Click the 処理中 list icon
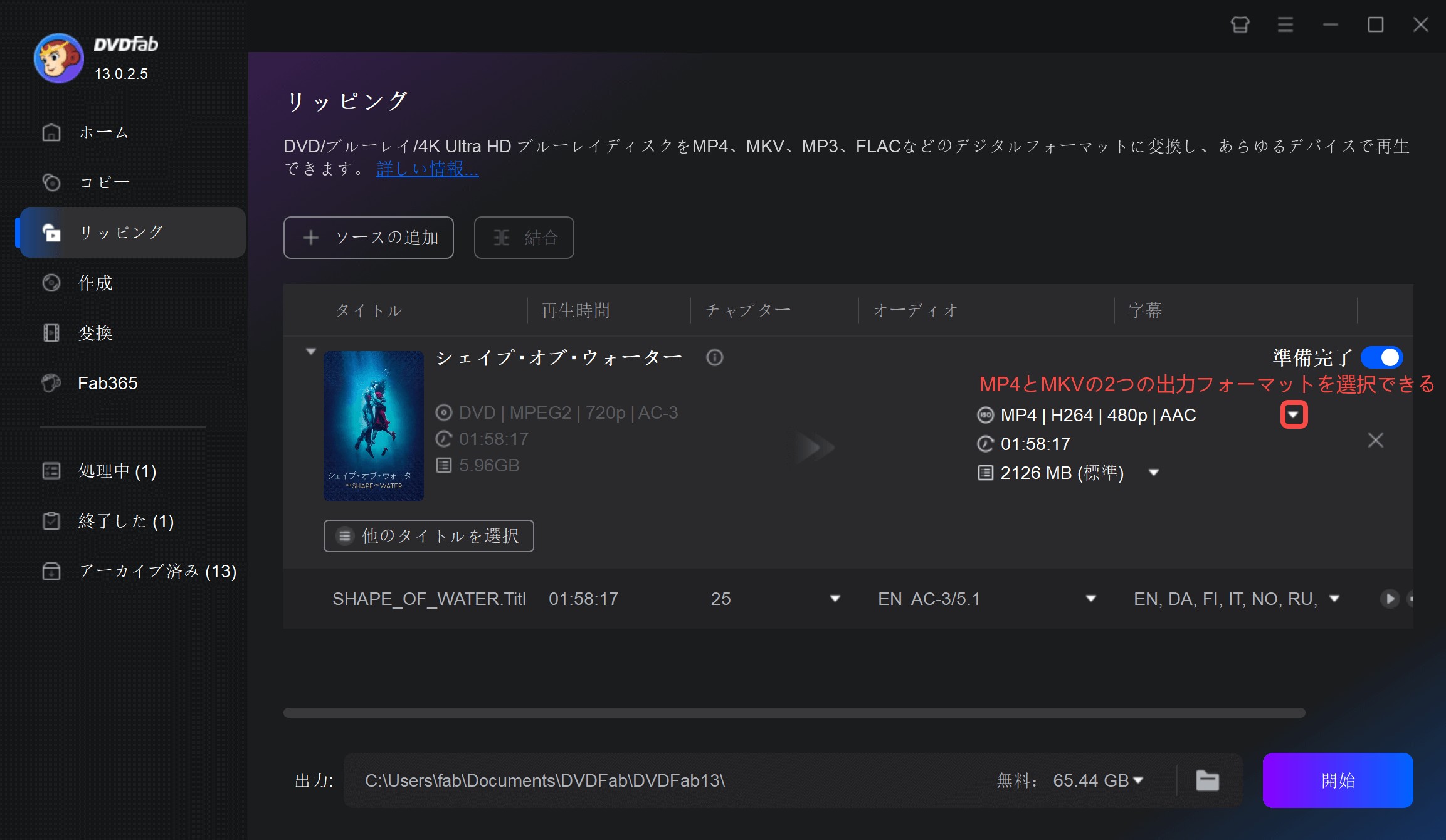 coord(51,471)
